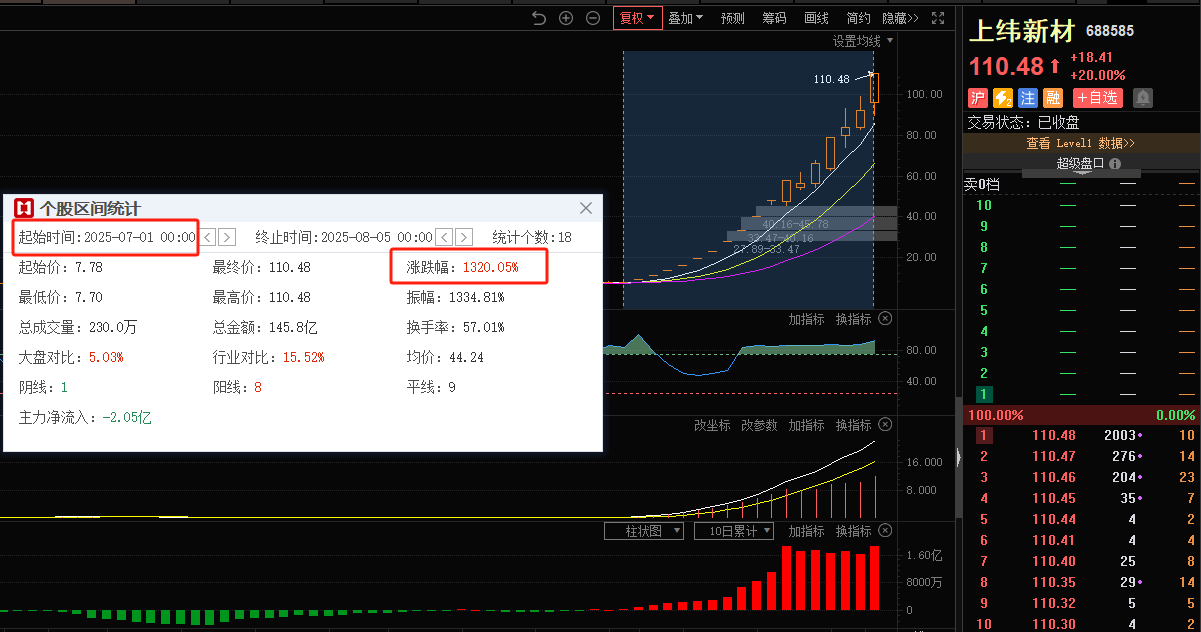Click 隐藏>> to hide the side panel
Viewport: 1201px width, 632px height.
(x=900, y=18)
